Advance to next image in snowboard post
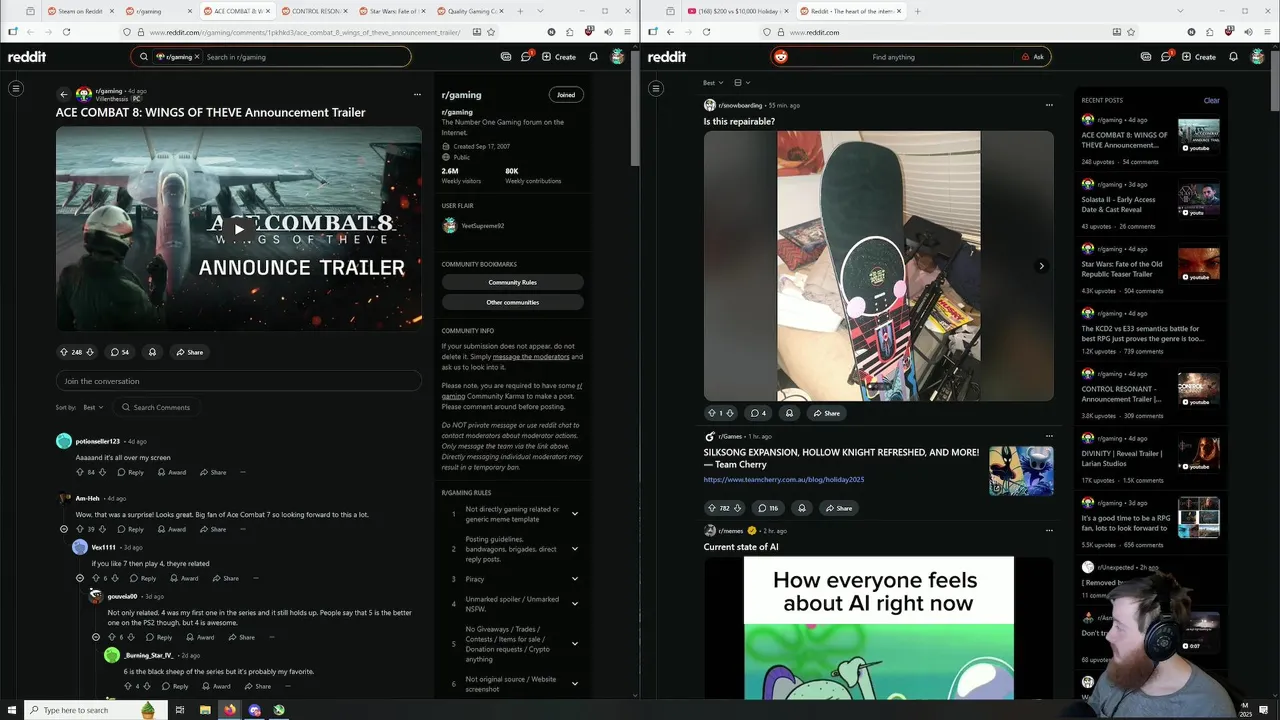 point(1041,266)
